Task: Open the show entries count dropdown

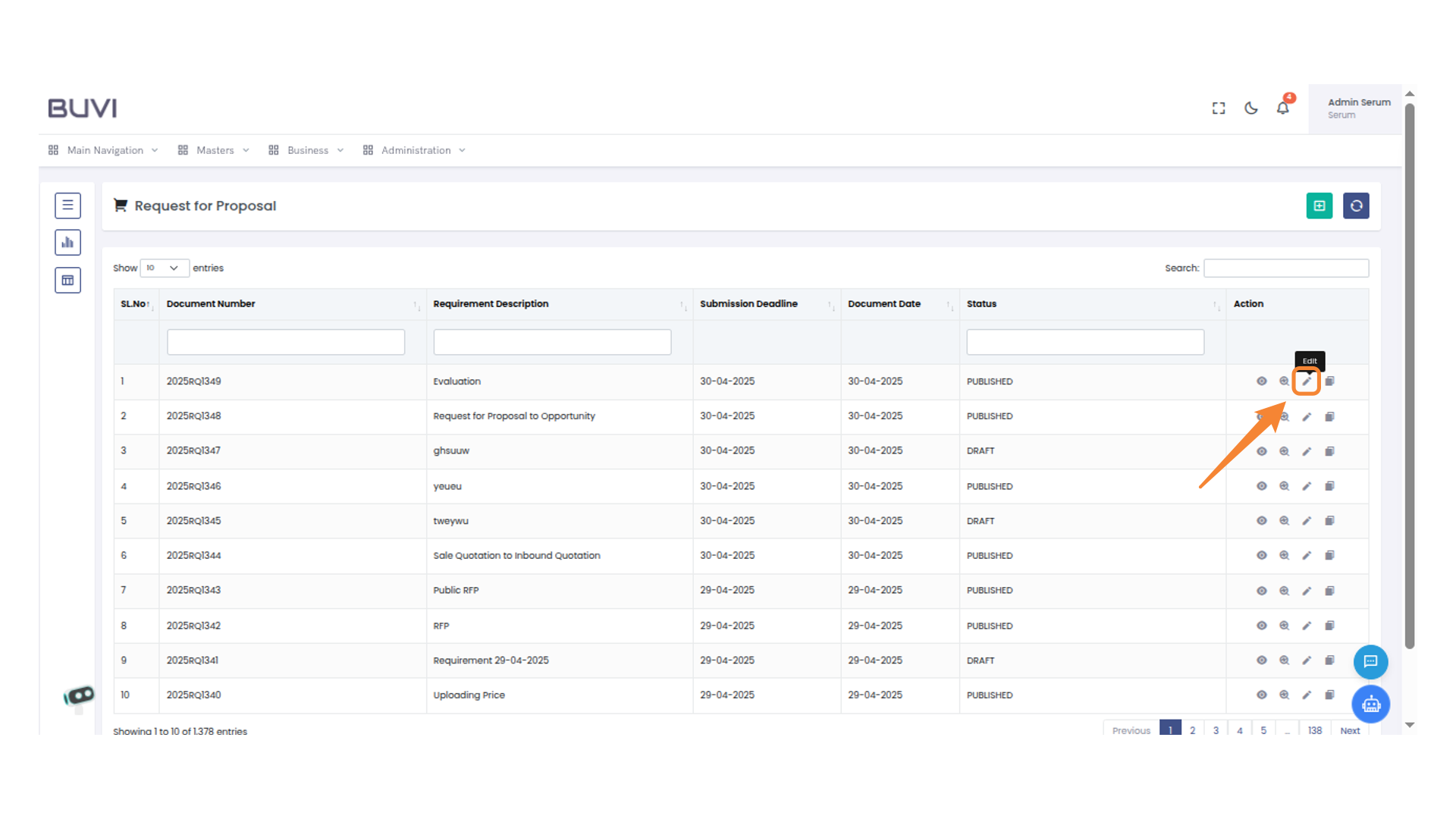Action: click(164, 268)
